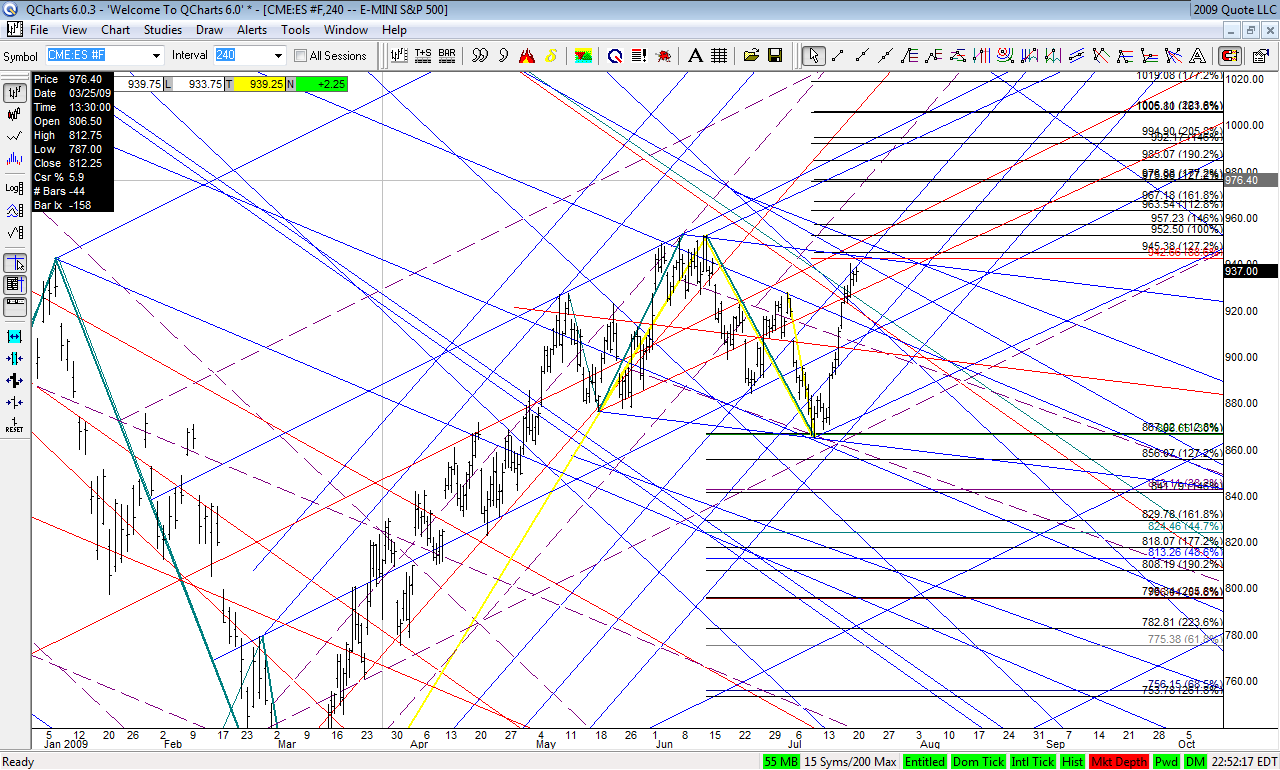This screenshot has height=770, width=1280.
Task: Toggle the crosshair cursor mode button
Action: pos(15,264)
